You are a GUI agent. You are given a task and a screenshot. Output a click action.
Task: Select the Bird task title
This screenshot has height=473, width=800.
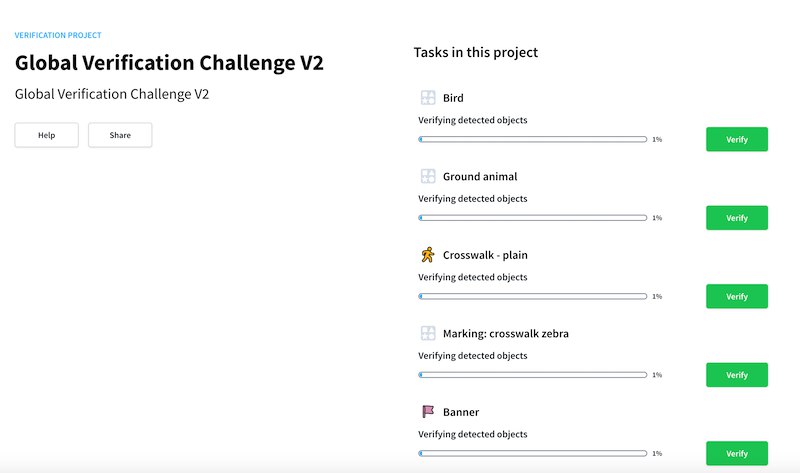(x=453, y=98)
